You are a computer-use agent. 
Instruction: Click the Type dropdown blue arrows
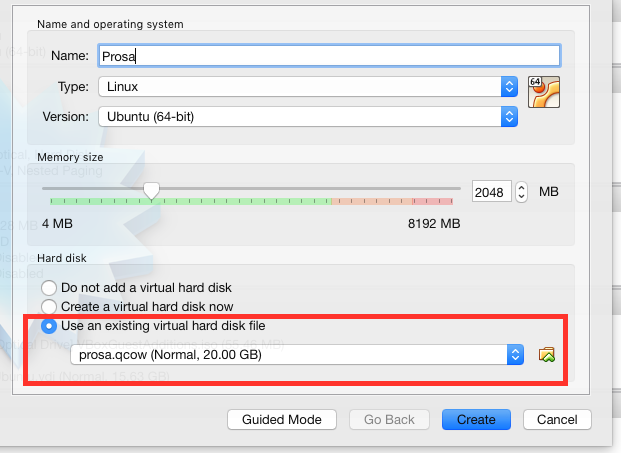coord(509,86)
